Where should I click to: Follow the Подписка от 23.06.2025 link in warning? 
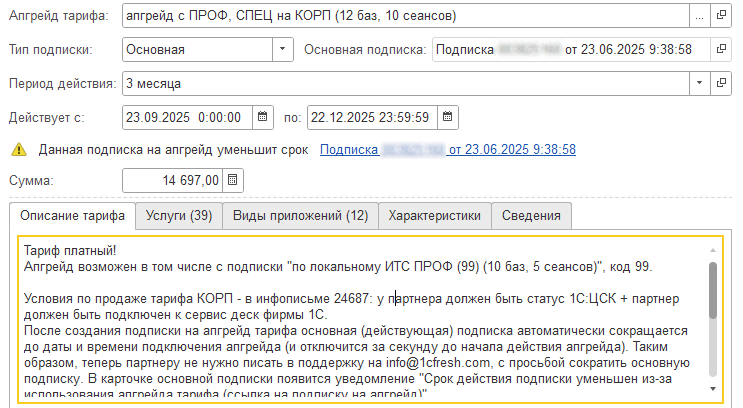(447, 150)
